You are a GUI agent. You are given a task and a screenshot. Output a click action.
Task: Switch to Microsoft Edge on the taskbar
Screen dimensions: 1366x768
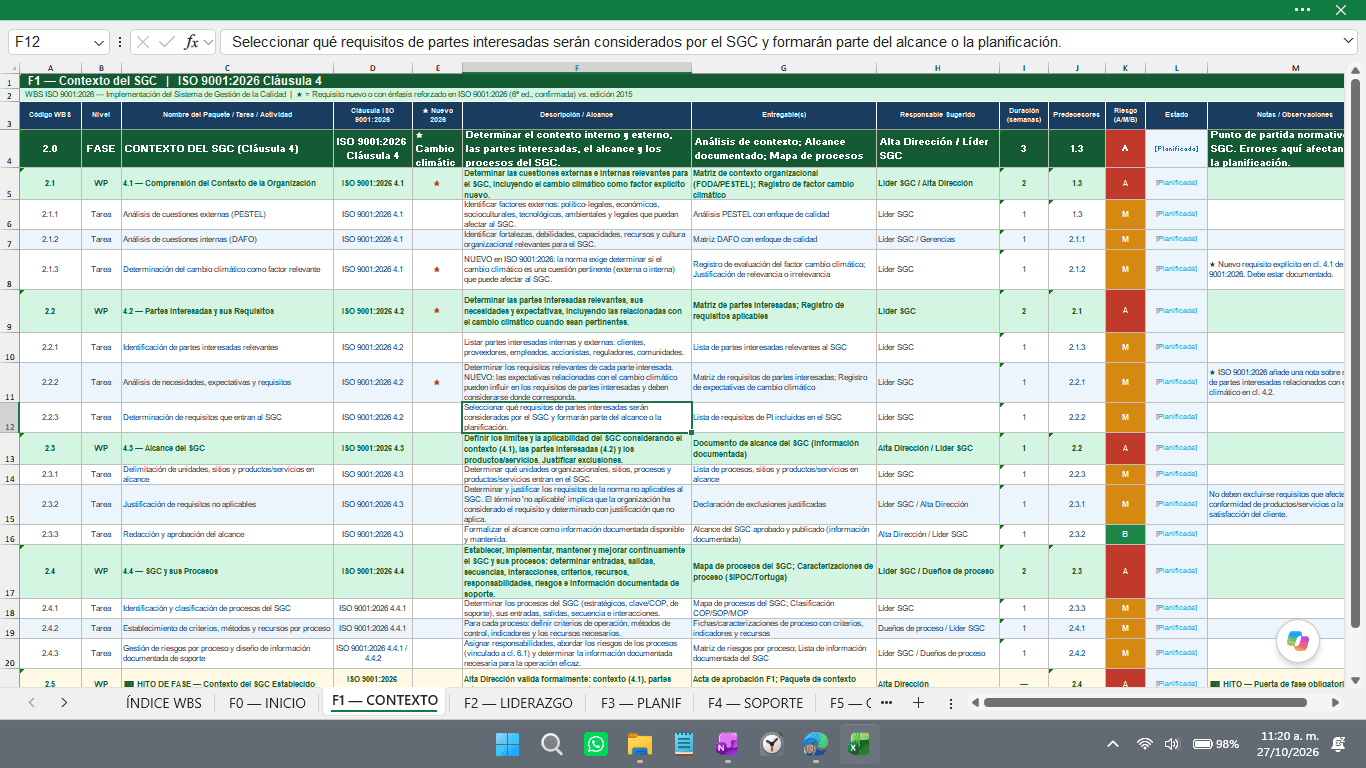(815, 744)
